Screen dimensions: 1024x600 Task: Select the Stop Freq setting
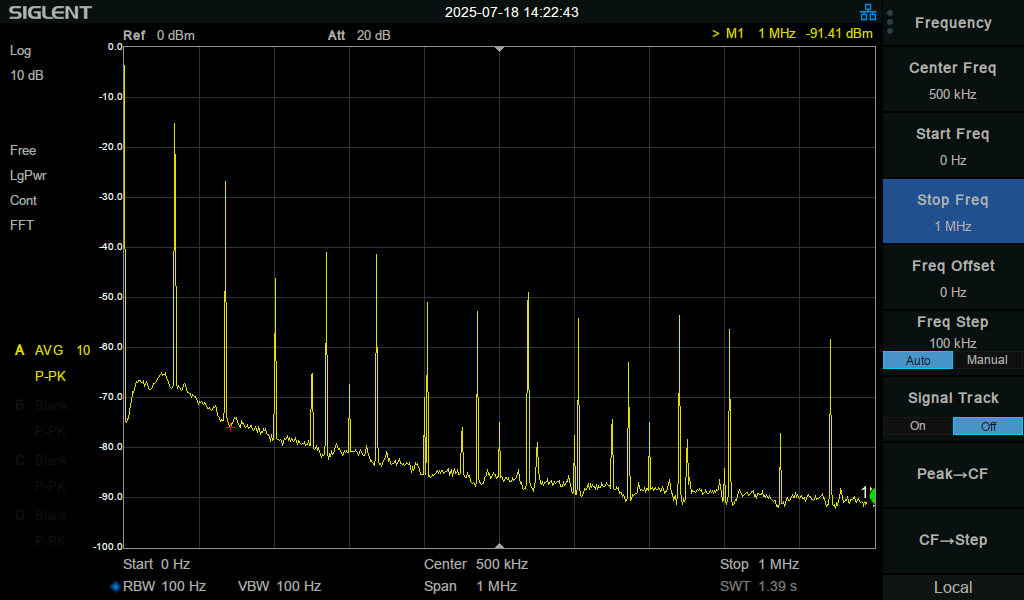click(953, 212)
